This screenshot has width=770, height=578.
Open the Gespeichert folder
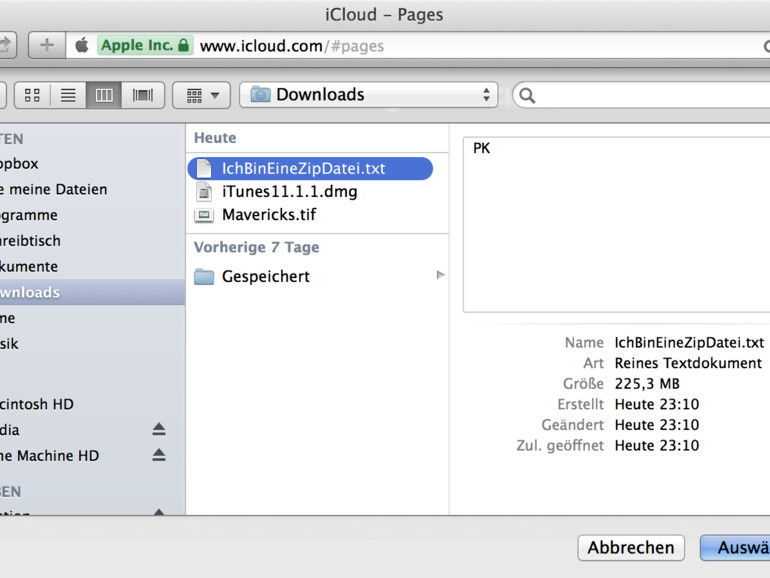pyautogui.click(x=266, y=276)
